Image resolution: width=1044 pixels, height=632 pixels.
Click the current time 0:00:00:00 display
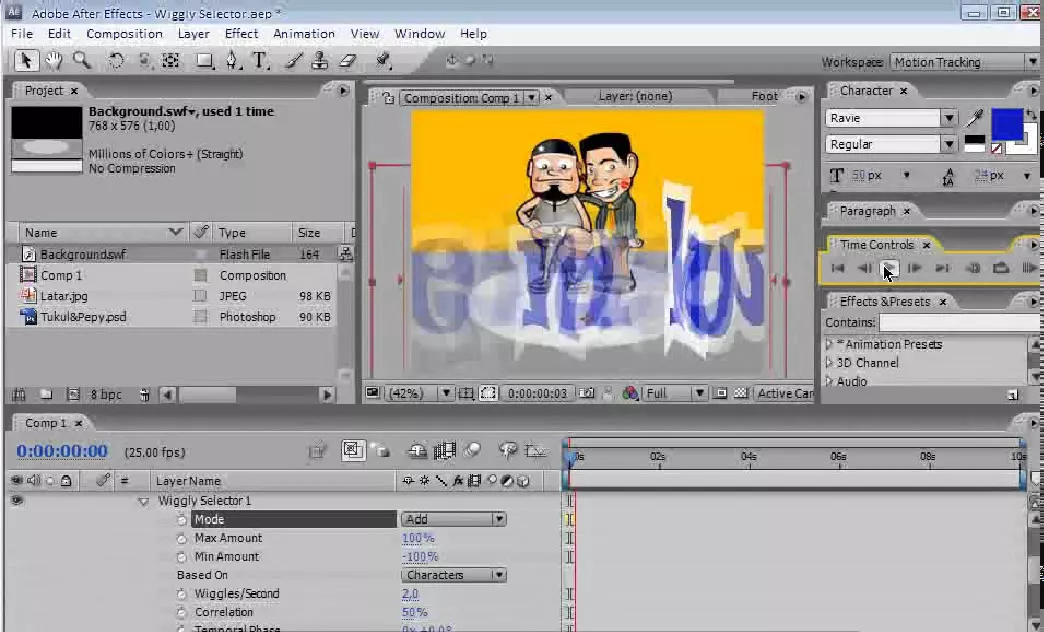62,452
